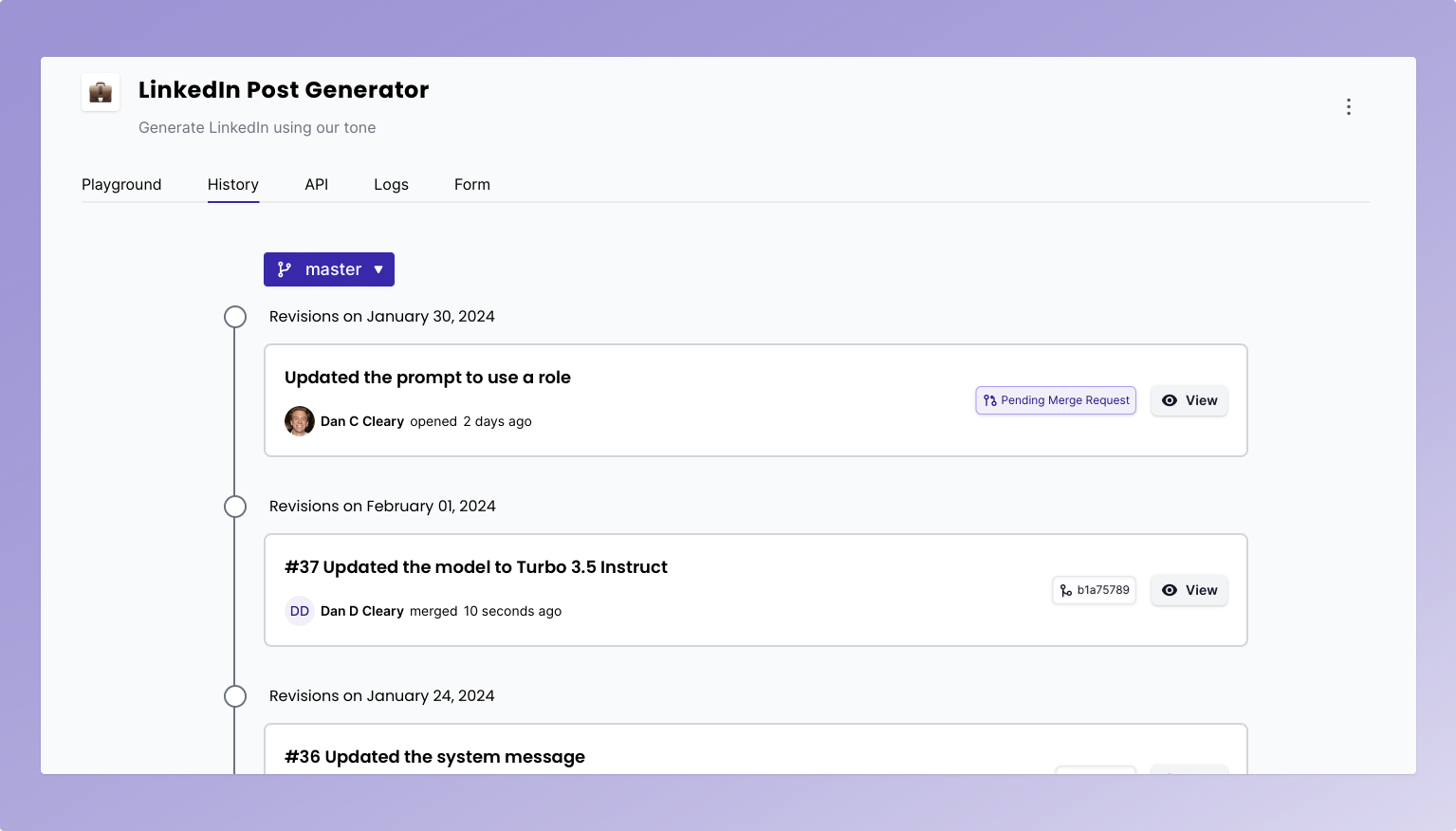Click 'Revisions on February 01, 2024' heading
Screen dimensions: 1456x831
382,507
